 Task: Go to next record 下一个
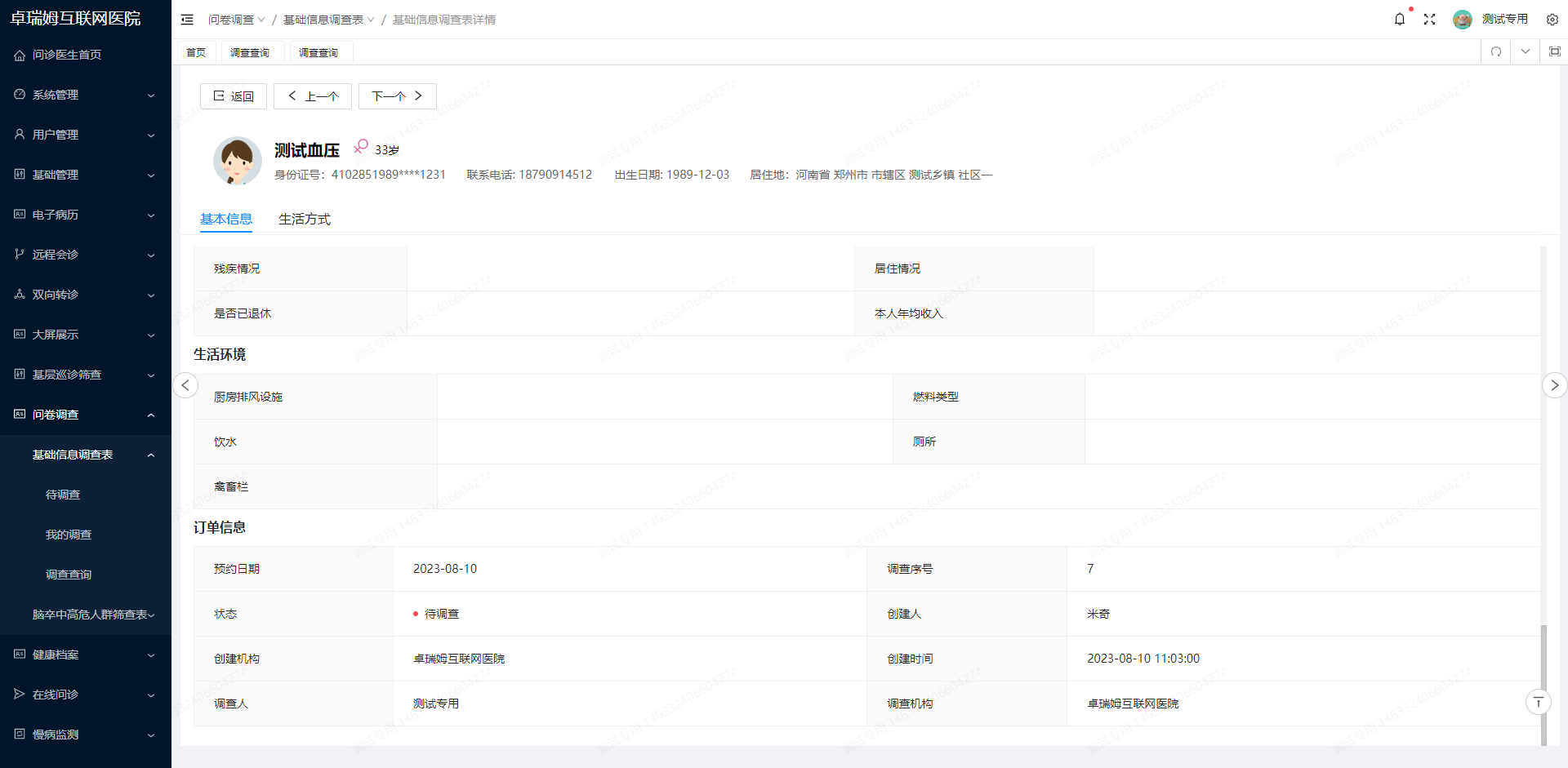click(398, 96)
